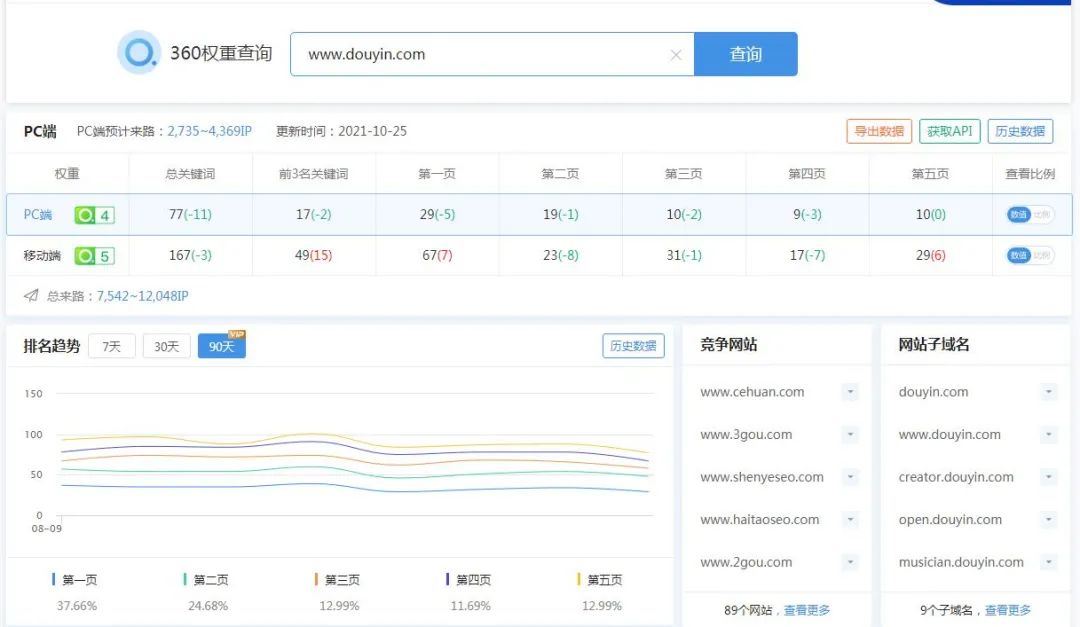Clear the domain search field with the X
Image resolution: width=1080 pixels, height=627 pixels.
tap(676, 54)
